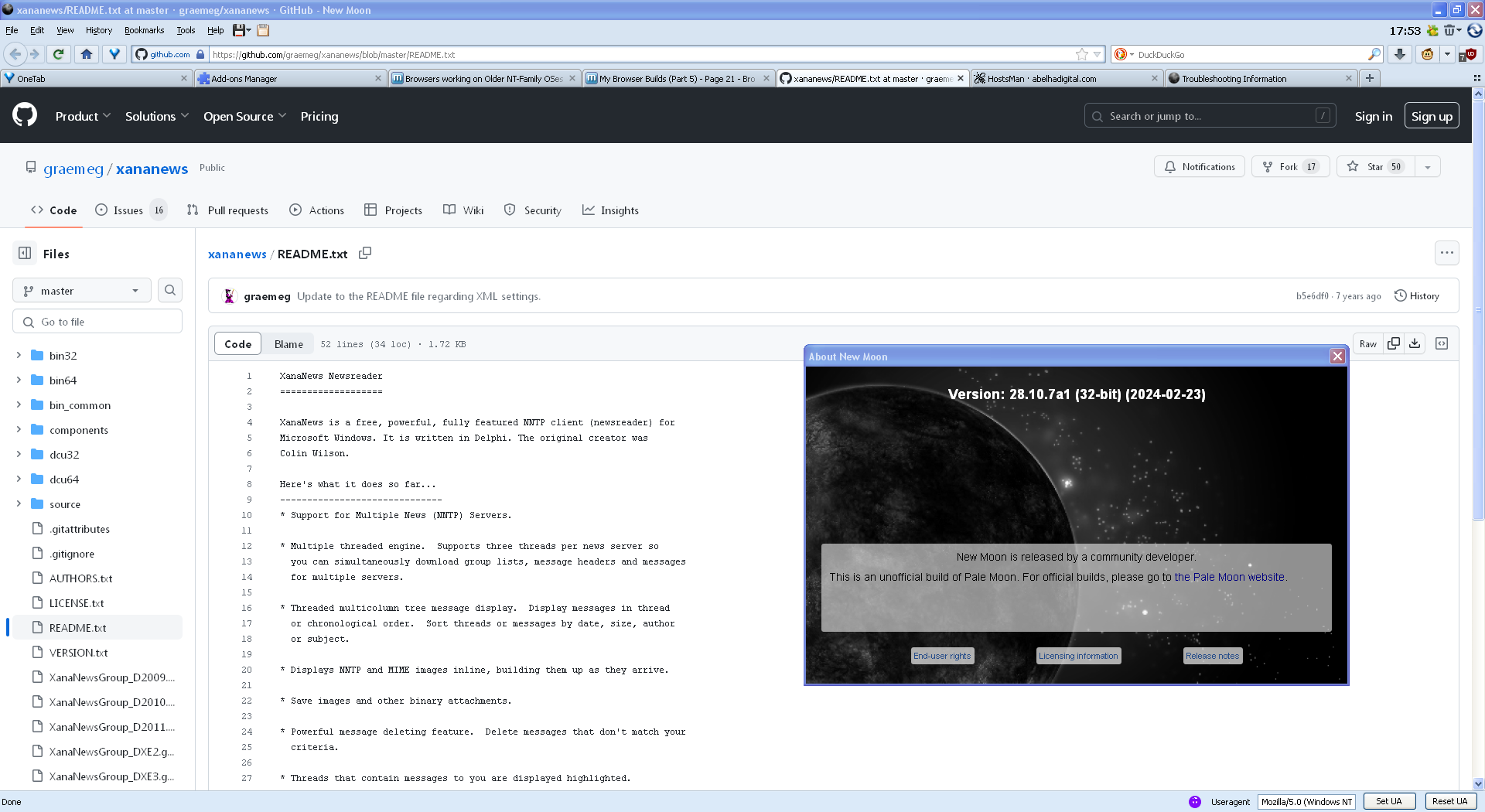The width and height of the screenshot is (1485, 812).
Task: Expand the source folder
Action: [x=19, y=503]
